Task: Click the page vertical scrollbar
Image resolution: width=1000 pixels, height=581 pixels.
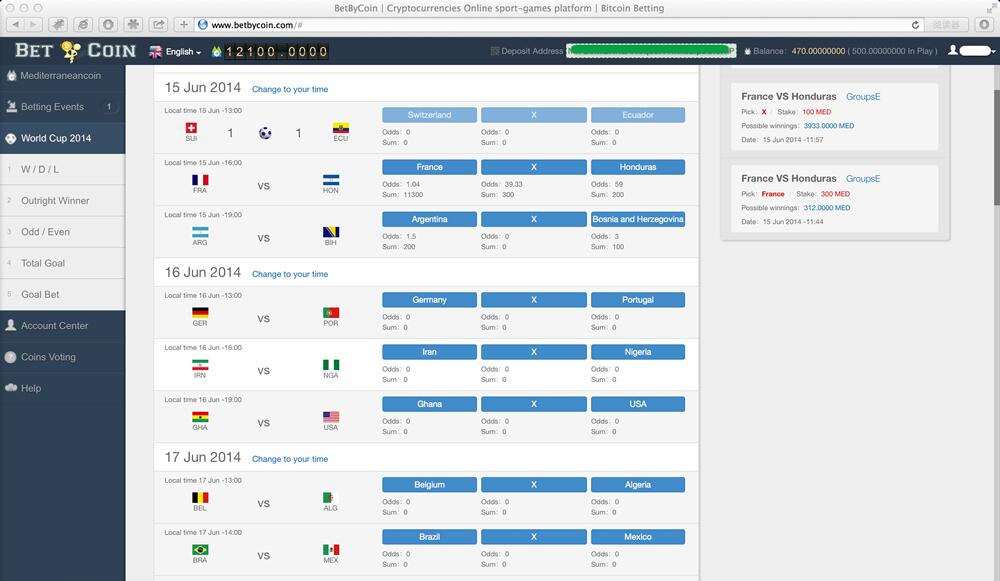Action: (x=996, y=147)
